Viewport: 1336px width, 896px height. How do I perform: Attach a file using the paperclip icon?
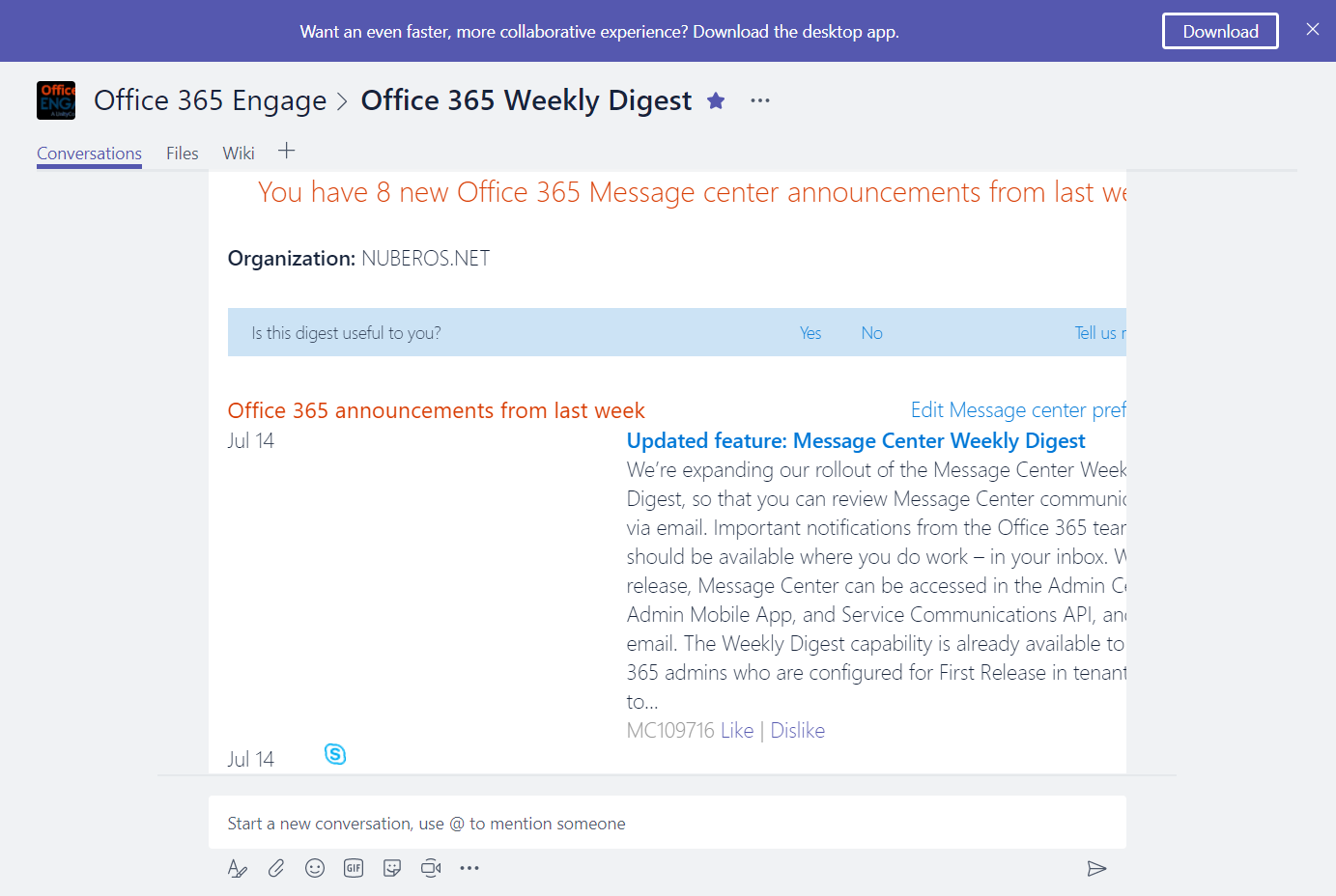point(276,868)
